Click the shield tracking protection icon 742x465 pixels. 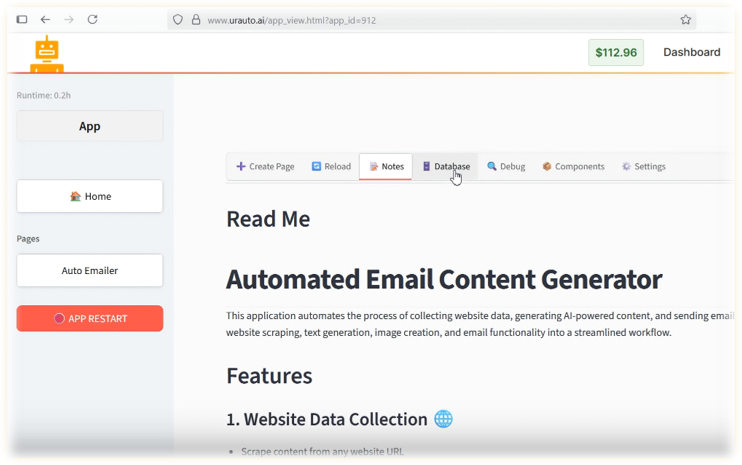pyautogui.click(x=178, y=19)
